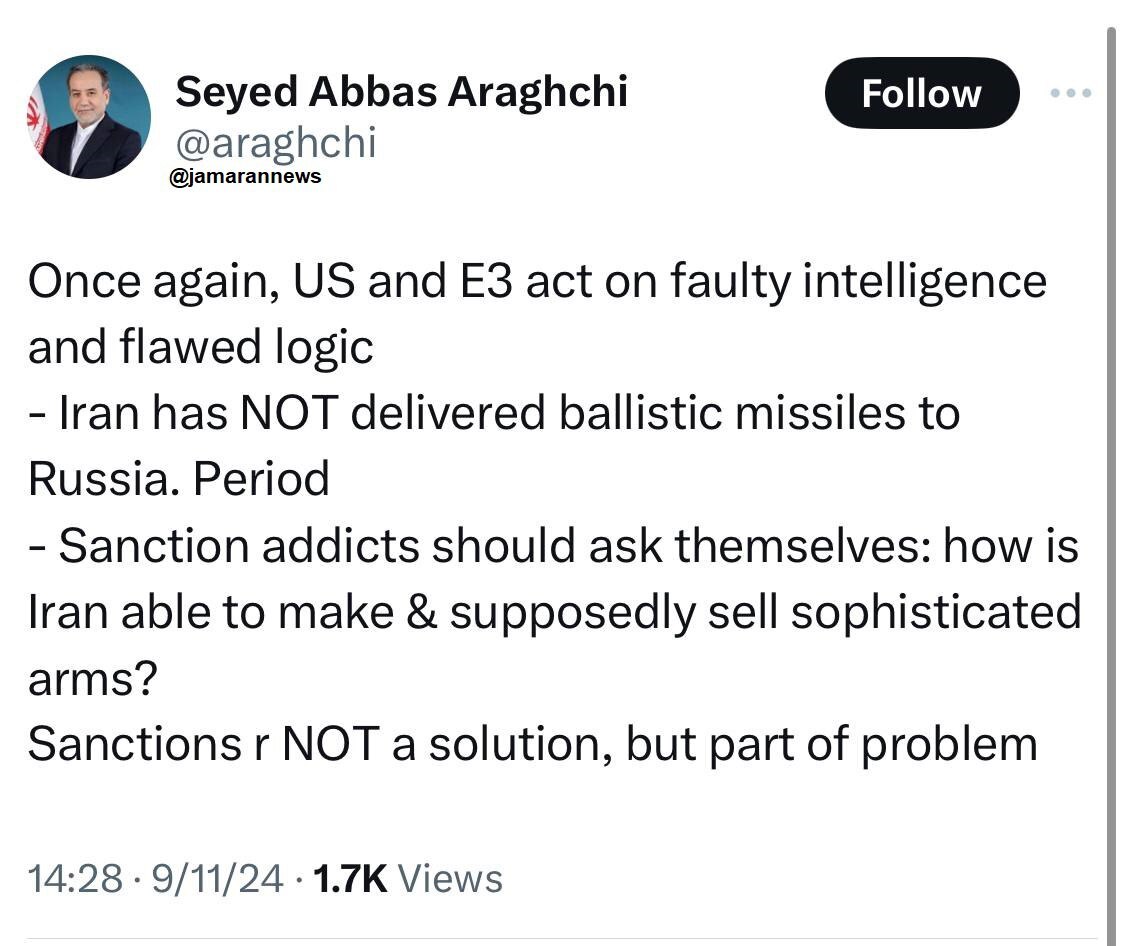Click the Follow button
The image size is (1125, 946).
point(921,94)
